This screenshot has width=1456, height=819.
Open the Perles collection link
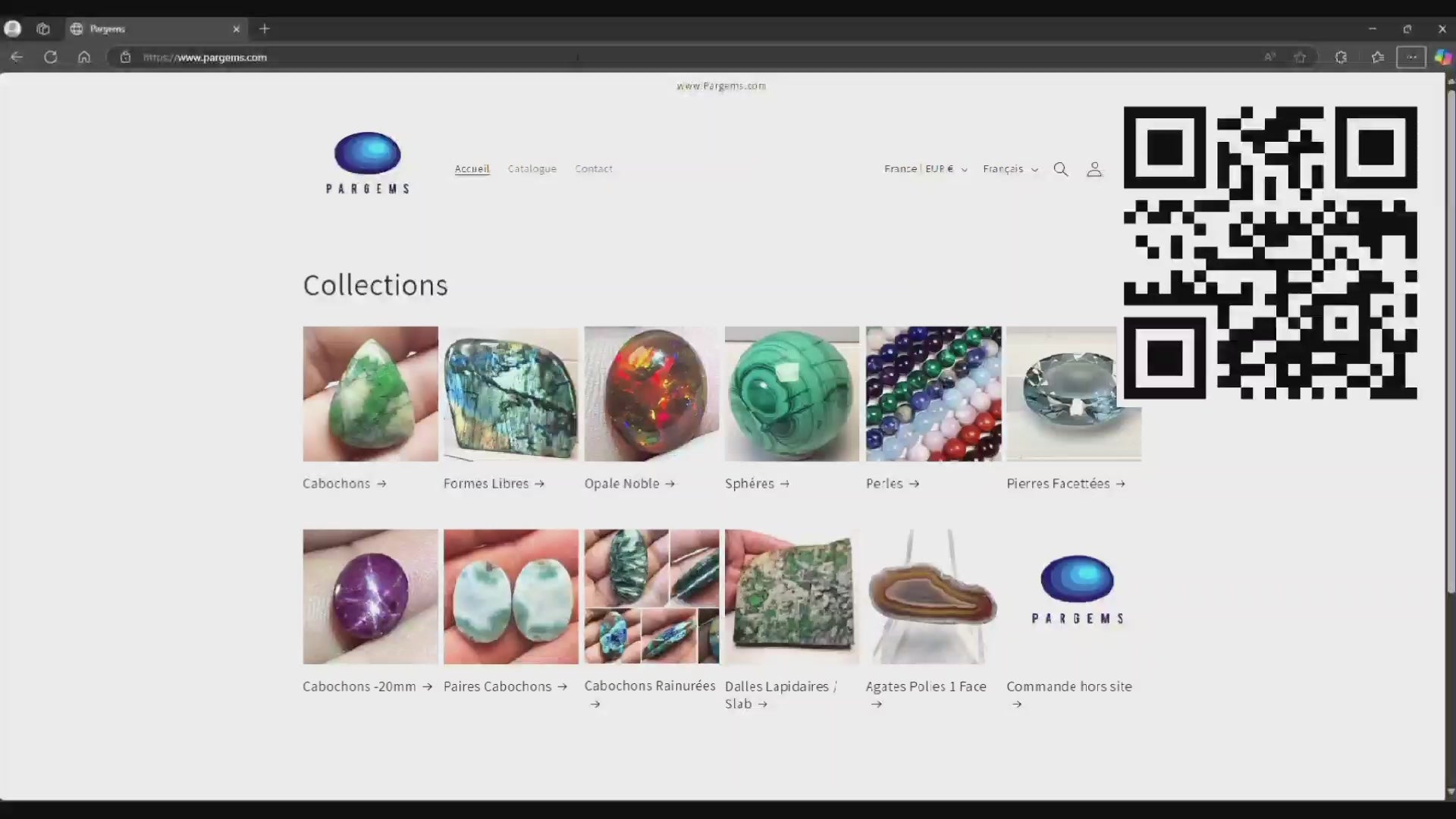[893, 484]
